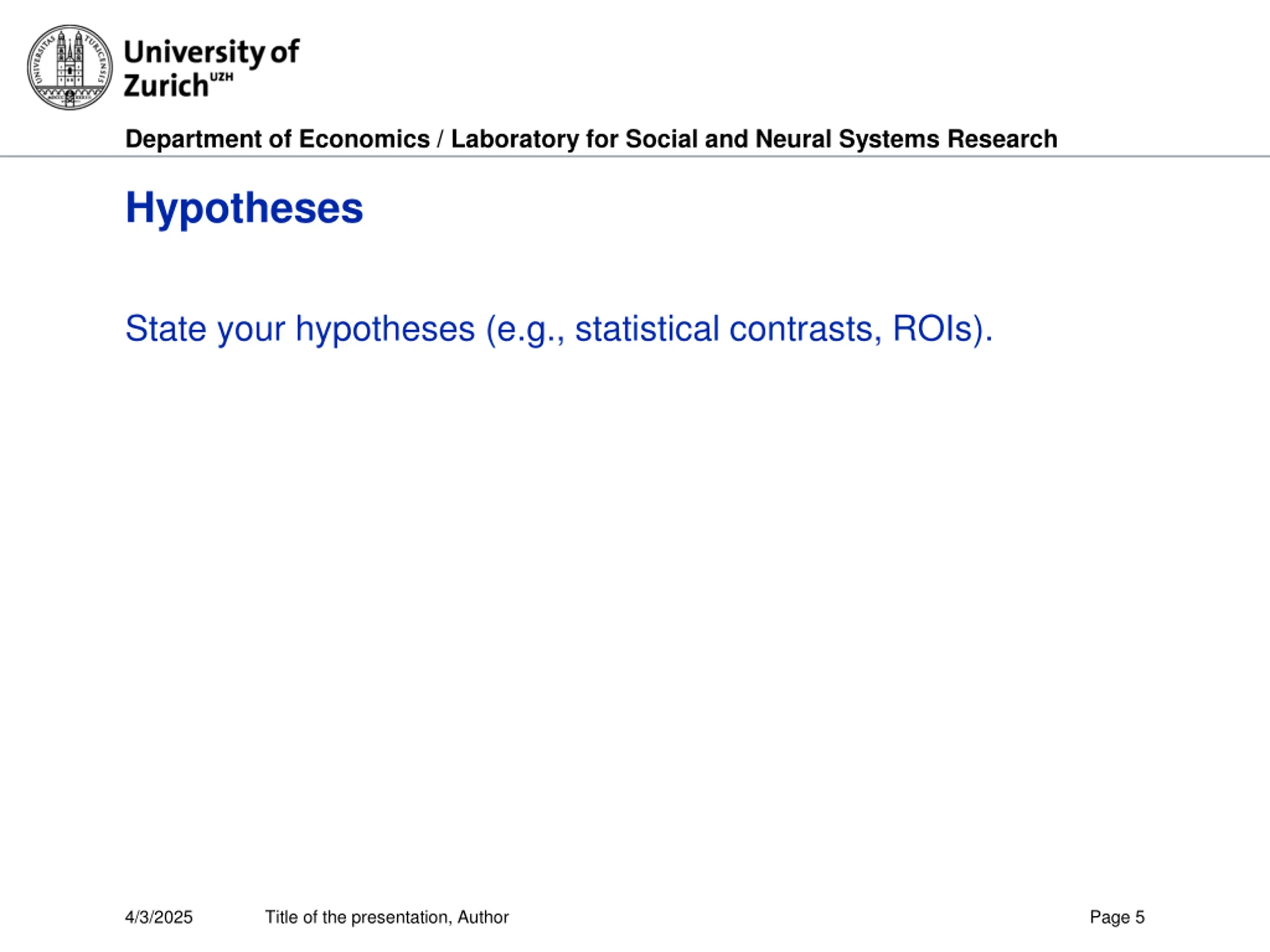Click the blank slide body below the text
Viewport: 1270px width, 952px height.
click(635, 602)
